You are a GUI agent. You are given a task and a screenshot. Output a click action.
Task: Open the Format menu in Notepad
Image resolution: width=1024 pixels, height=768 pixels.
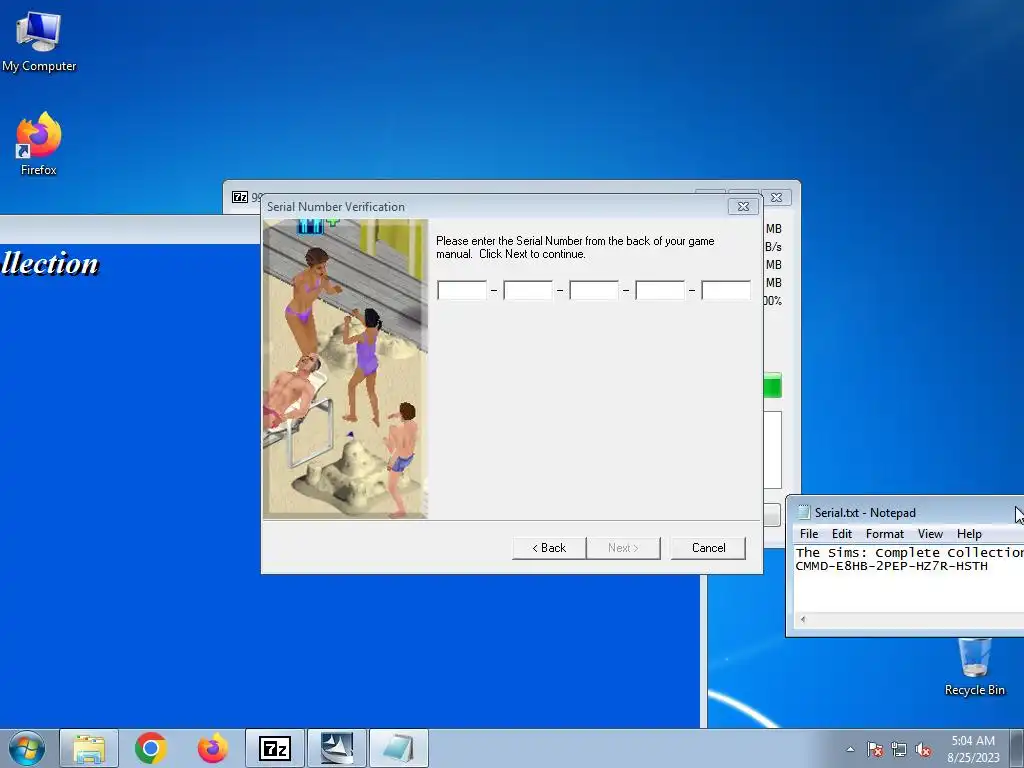tap(885, 534)
